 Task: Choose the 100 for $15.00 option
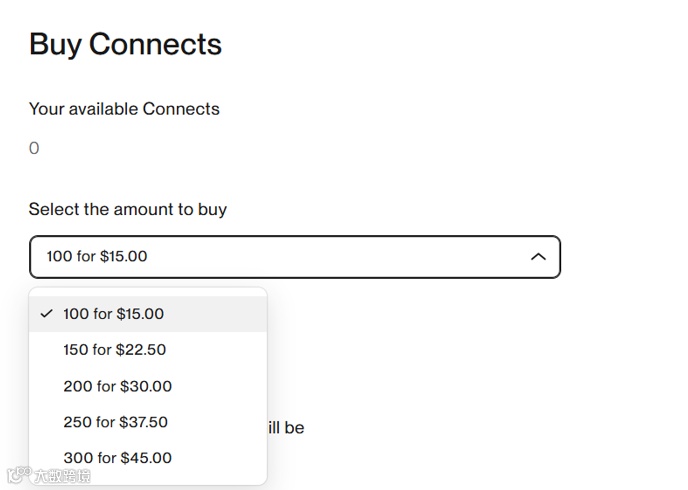(x=113, y=314)
